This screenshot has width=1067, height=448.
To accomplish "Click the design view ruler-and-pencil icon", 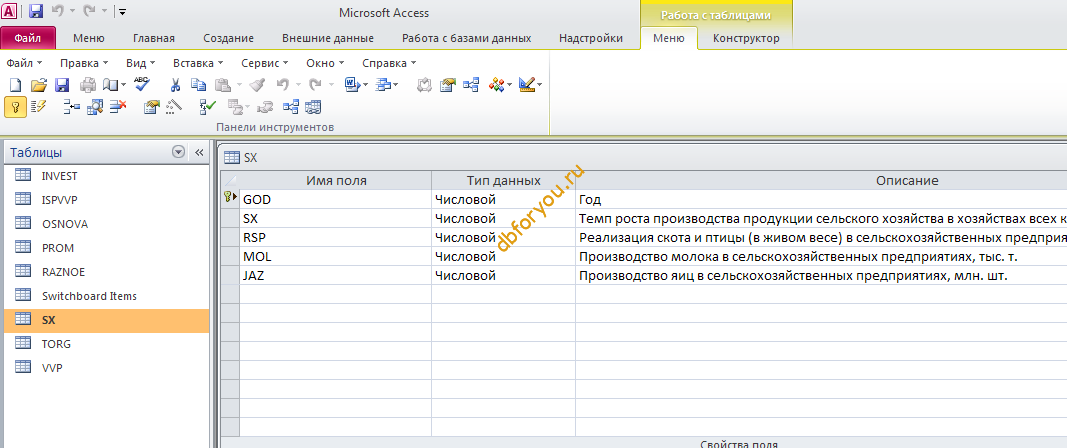I will tap(527, 85).
